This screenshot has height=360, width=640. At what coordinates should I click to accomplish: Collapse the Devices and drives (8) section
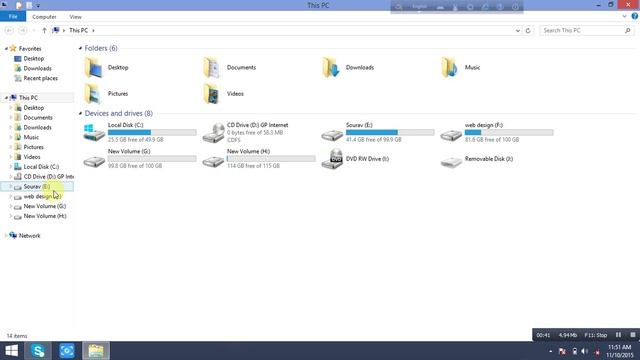pyautogui.click(x=80, y=113)
